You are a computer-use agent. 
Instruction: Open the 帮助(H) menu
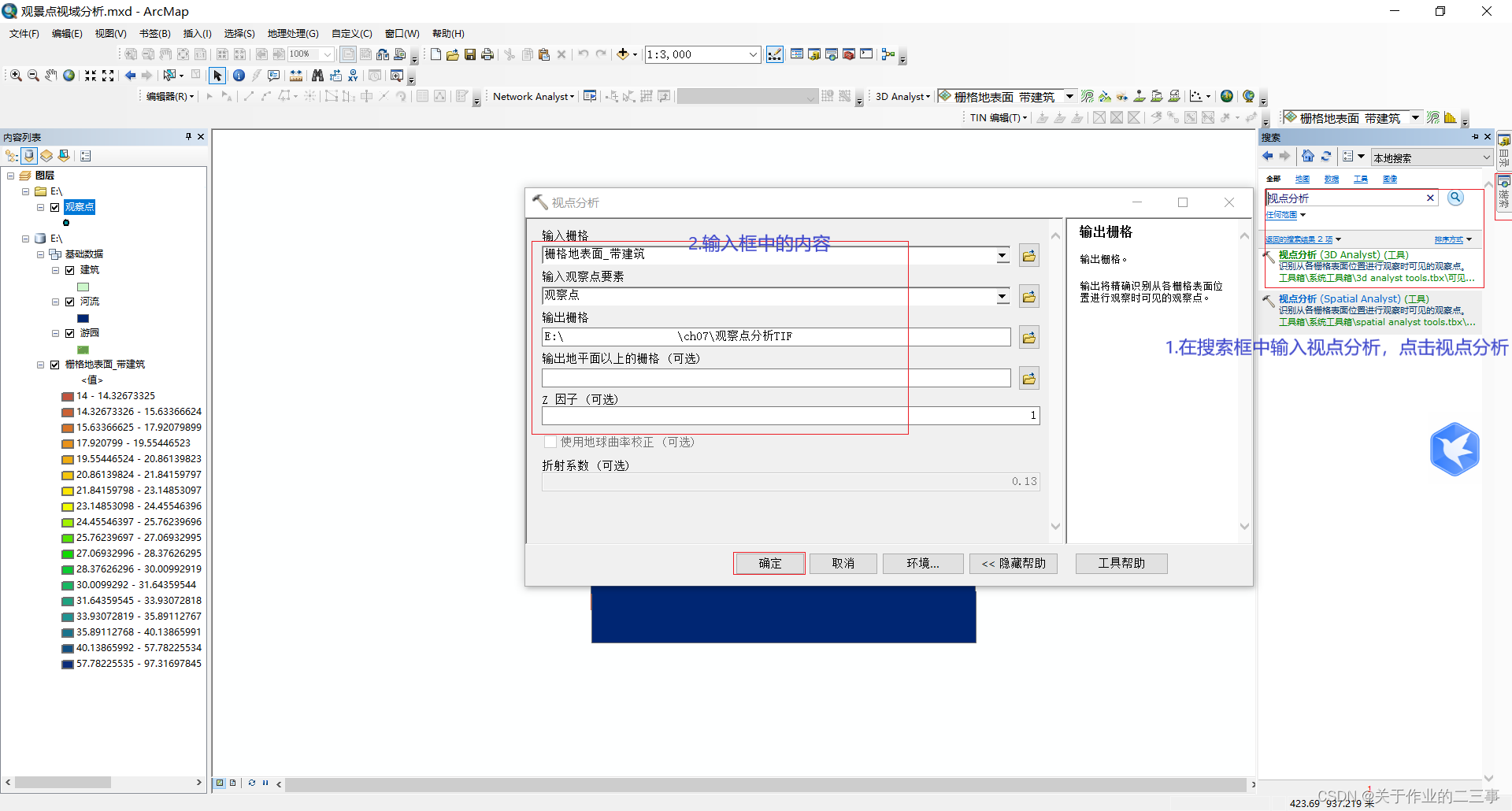tap(448, 34)
